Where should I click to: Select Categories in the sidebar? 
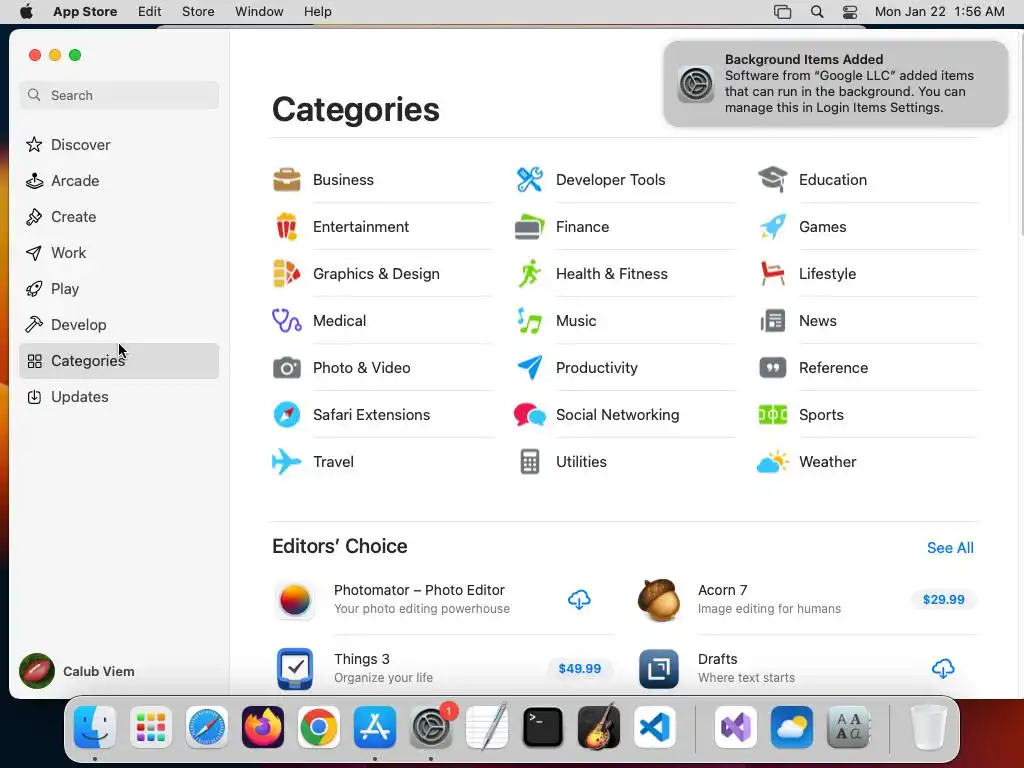click(x=119, y=361)
